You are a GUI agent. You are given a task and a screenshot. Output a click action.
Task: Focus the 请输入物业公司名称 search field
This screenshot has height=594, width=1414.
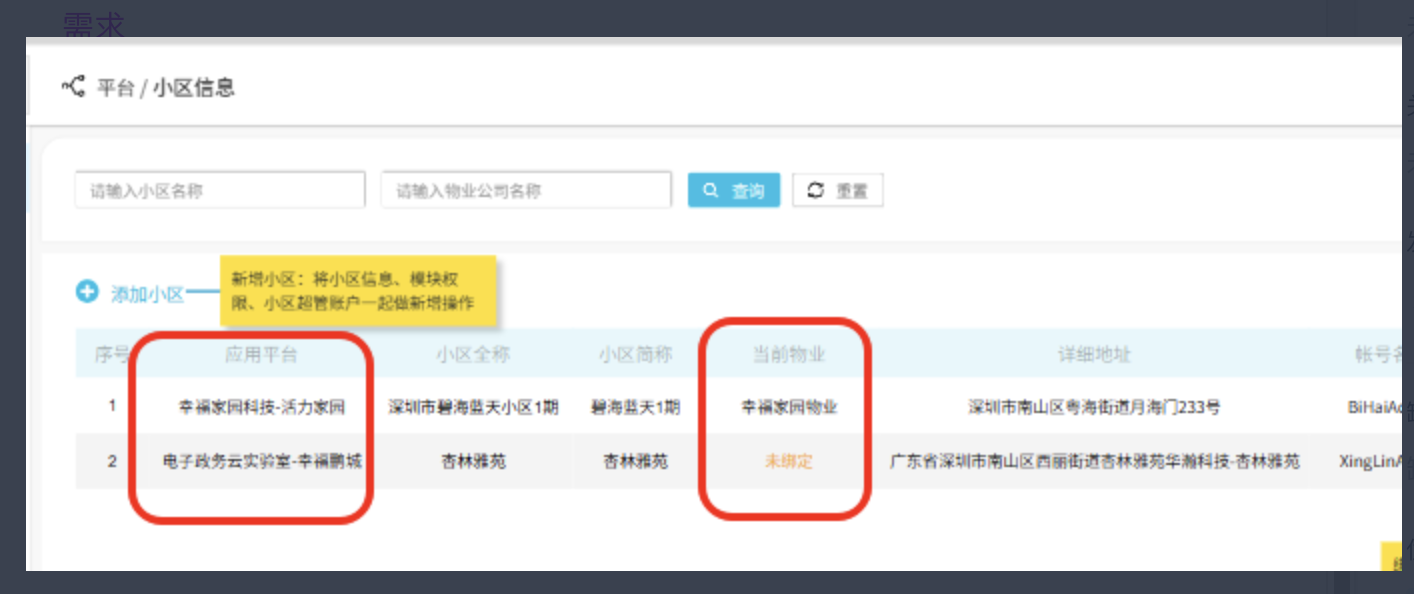click(526, 190)
